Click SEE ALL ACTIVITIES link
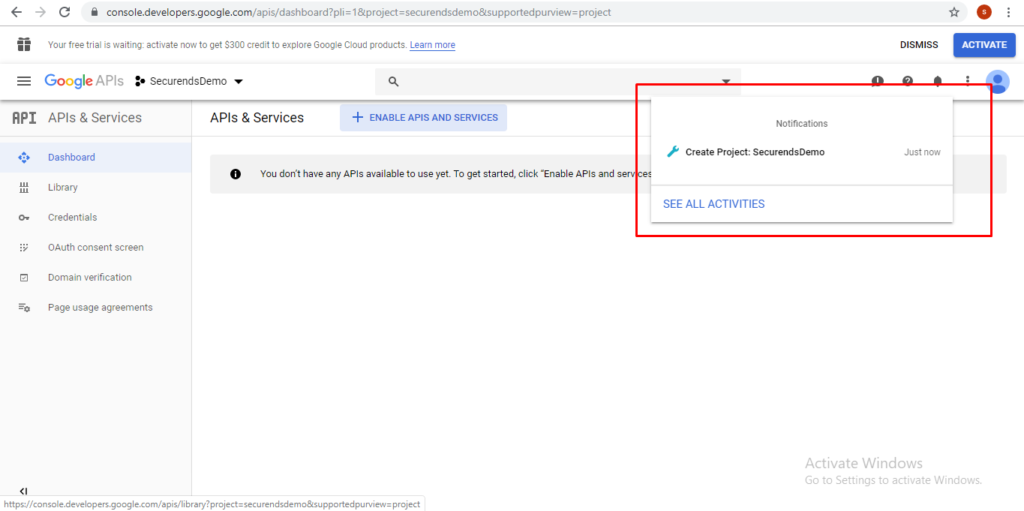 [714, 204]
